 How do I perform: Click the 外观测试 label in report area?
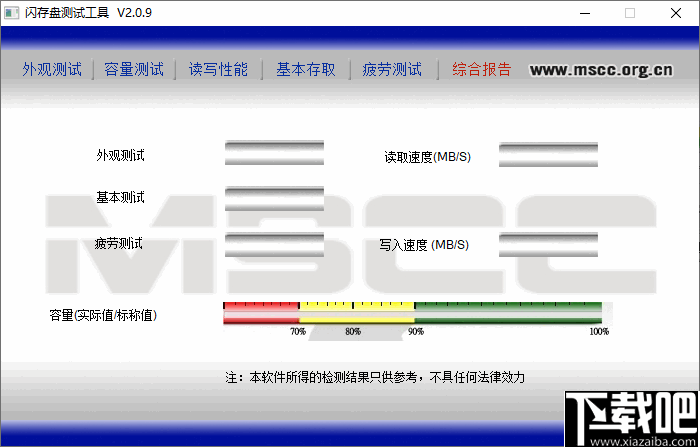(x=121, y=155)
